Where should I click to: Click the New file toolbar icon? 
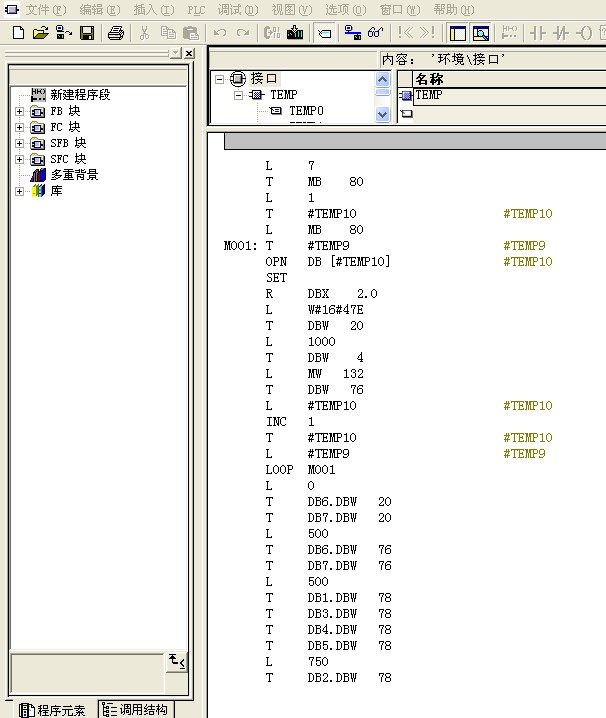point(17,33)
